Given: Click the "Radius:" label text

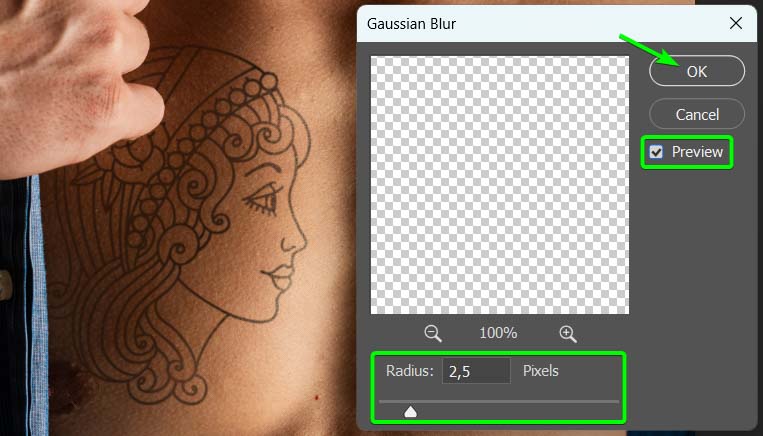Looking at the screenshot, I should pyautogui.click(x=410, y=372).
